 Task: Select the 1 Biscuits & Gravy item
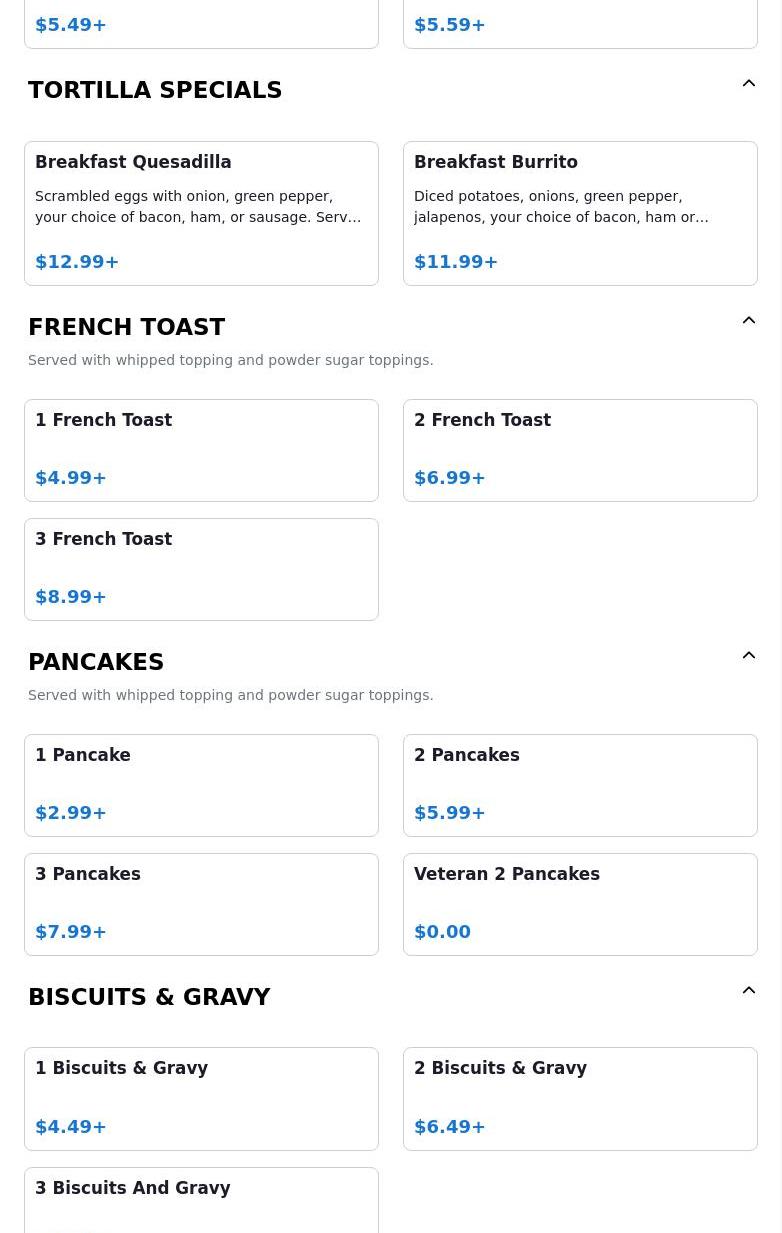click(201, 1098)
